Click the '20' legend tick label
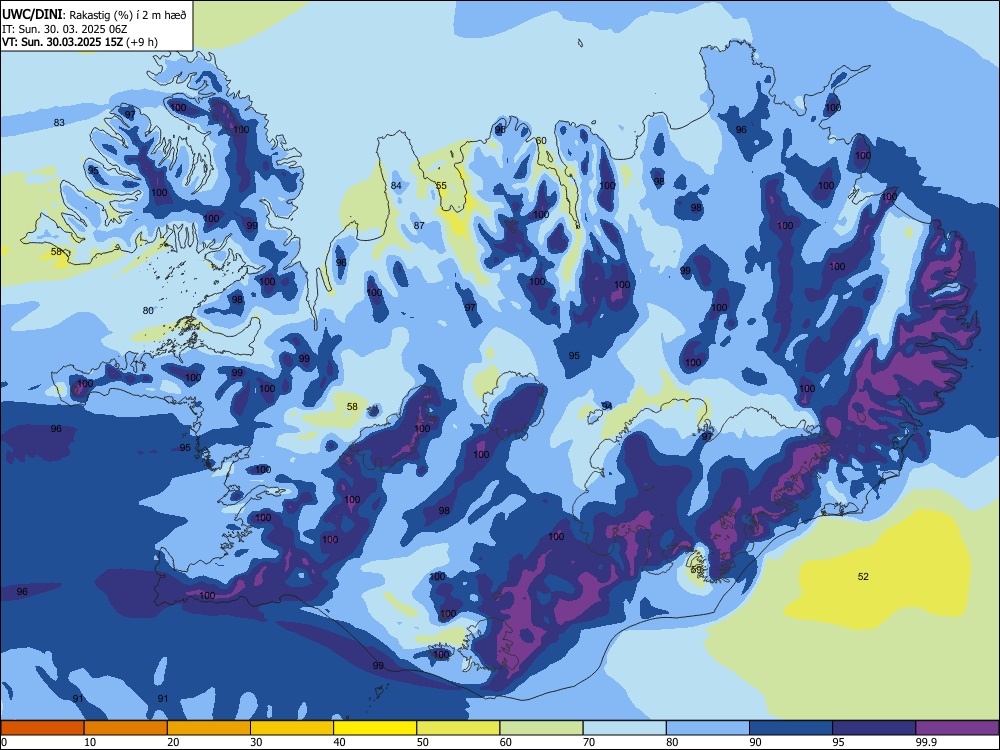The image size is (1000, 750). pyautogui.click(x=173, y=742)
